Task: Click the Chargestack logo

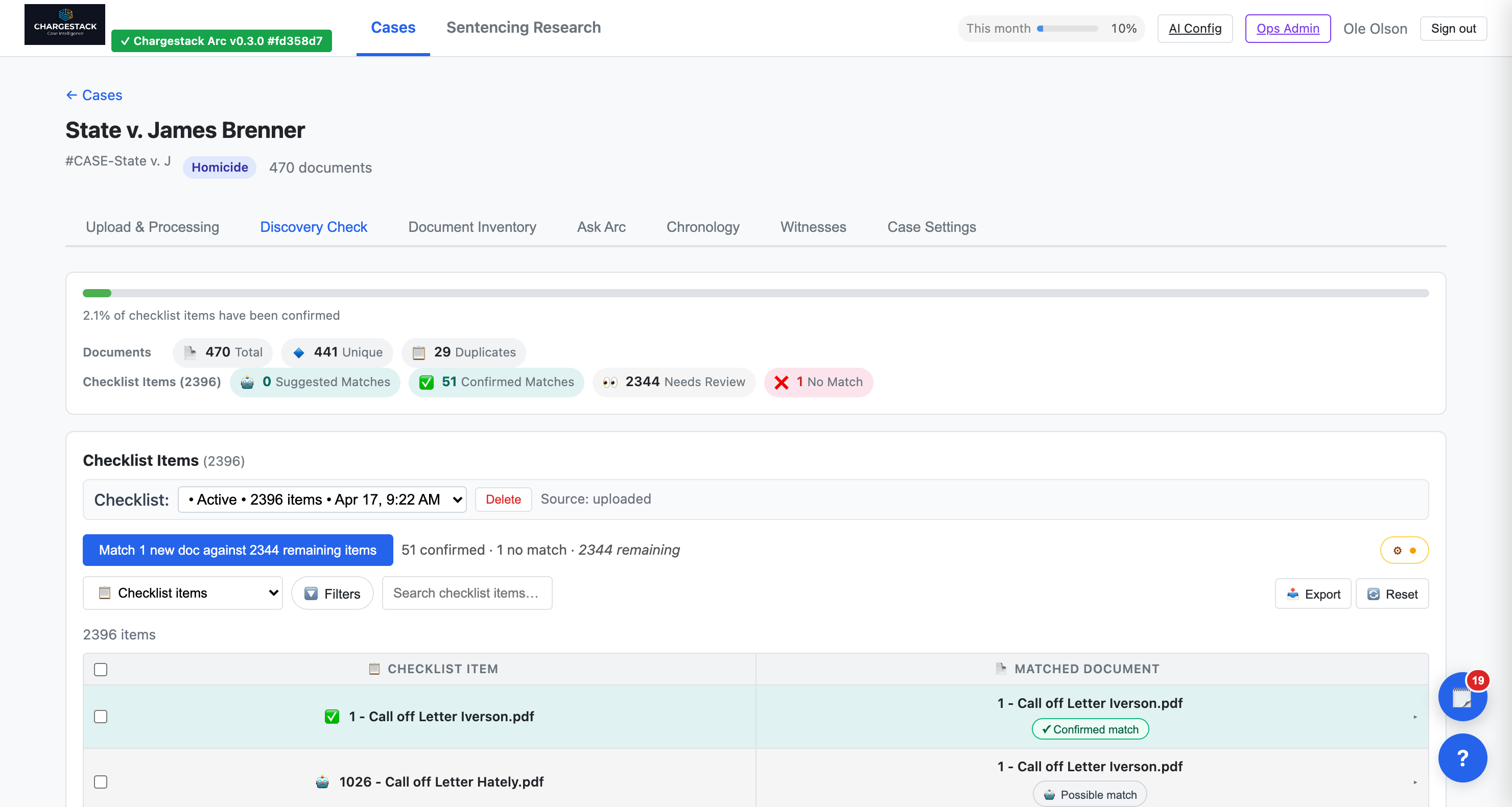Action: coord(64,25)
